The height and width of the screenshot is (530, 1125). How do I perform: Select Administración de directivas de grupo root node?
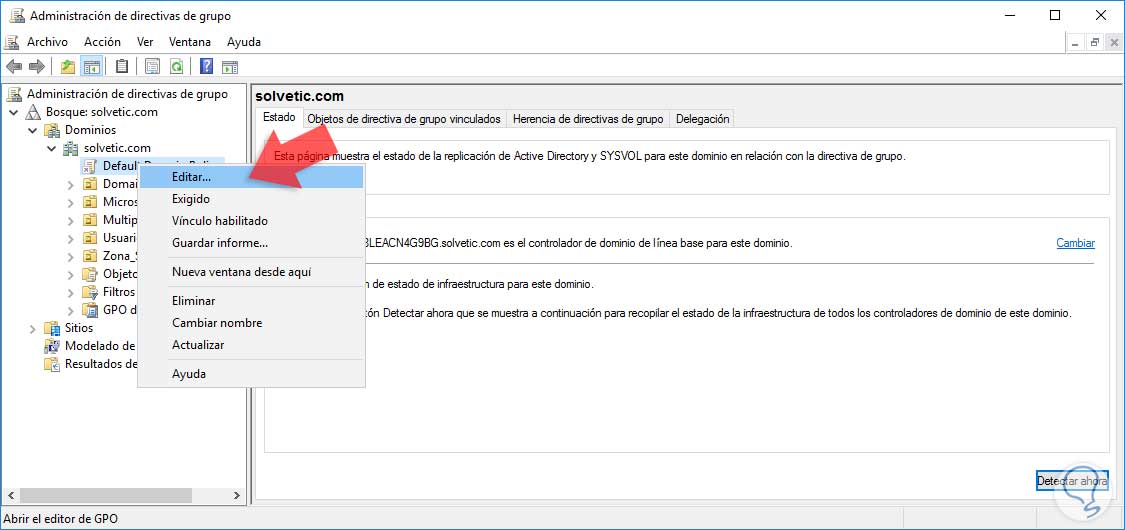click(x=128, y=94)
